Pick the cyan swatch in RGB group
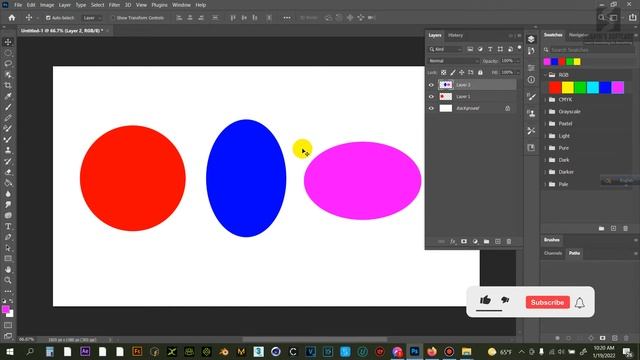This screenshot has height=360, width=640. (593, 87)
